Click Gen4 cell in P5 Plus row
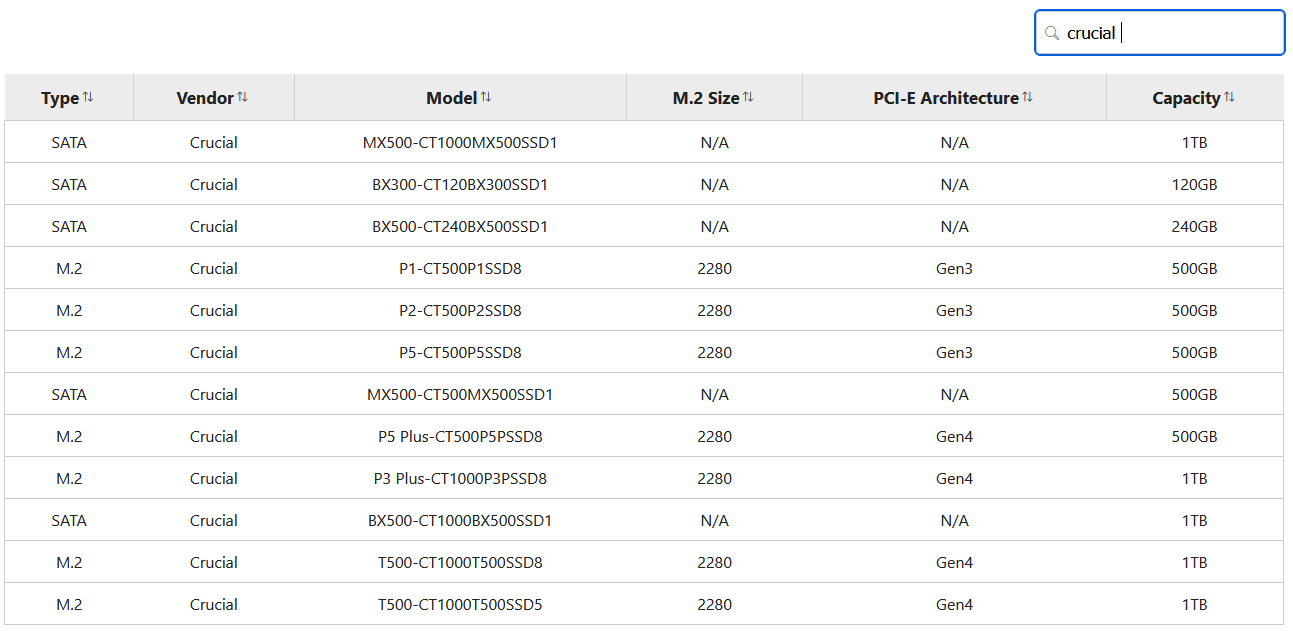Screen dimensions: 1293x631 [x=954, y=437]
